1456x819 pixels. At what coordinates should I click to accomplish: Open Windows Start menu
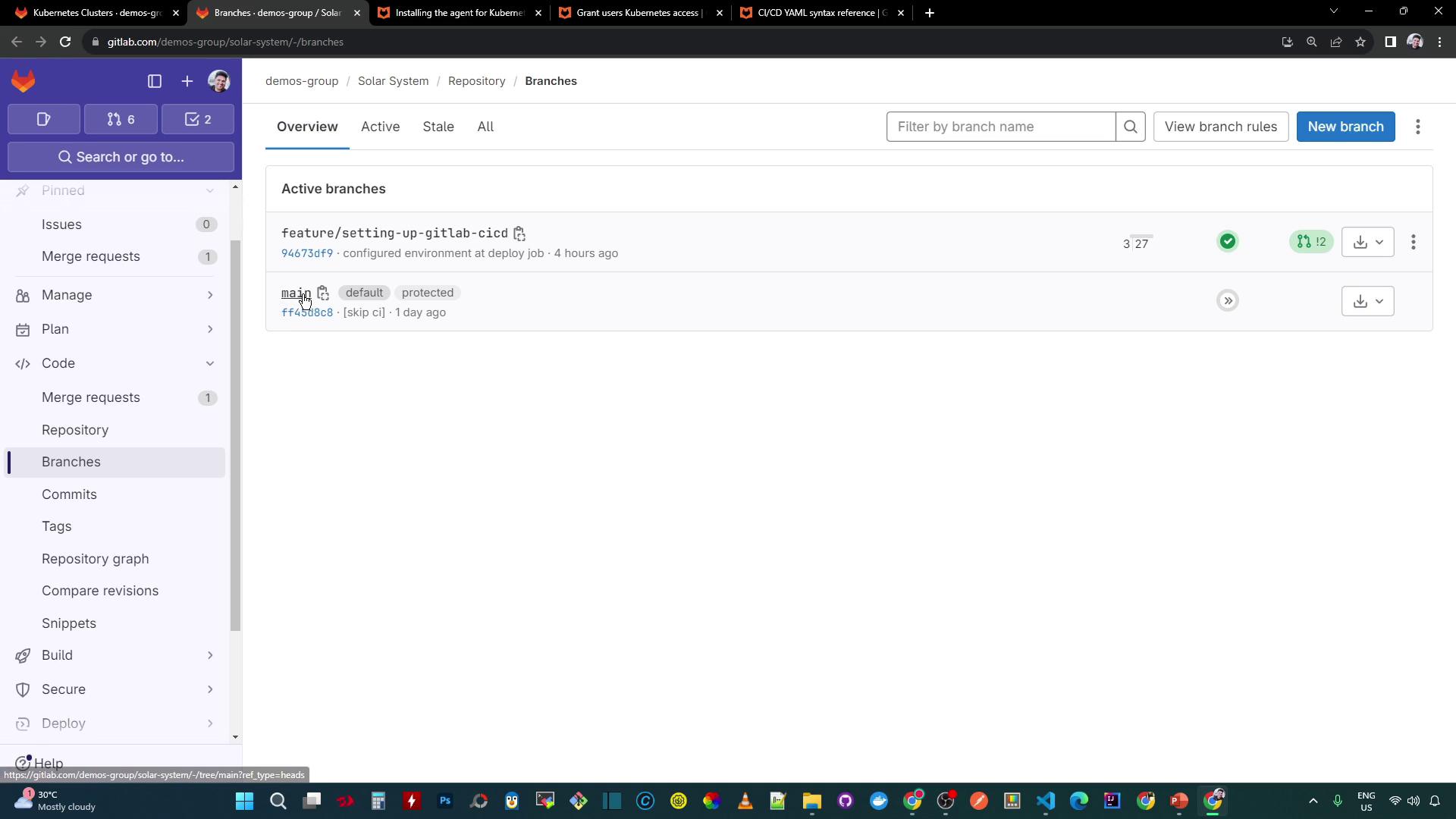click(244, 801)
